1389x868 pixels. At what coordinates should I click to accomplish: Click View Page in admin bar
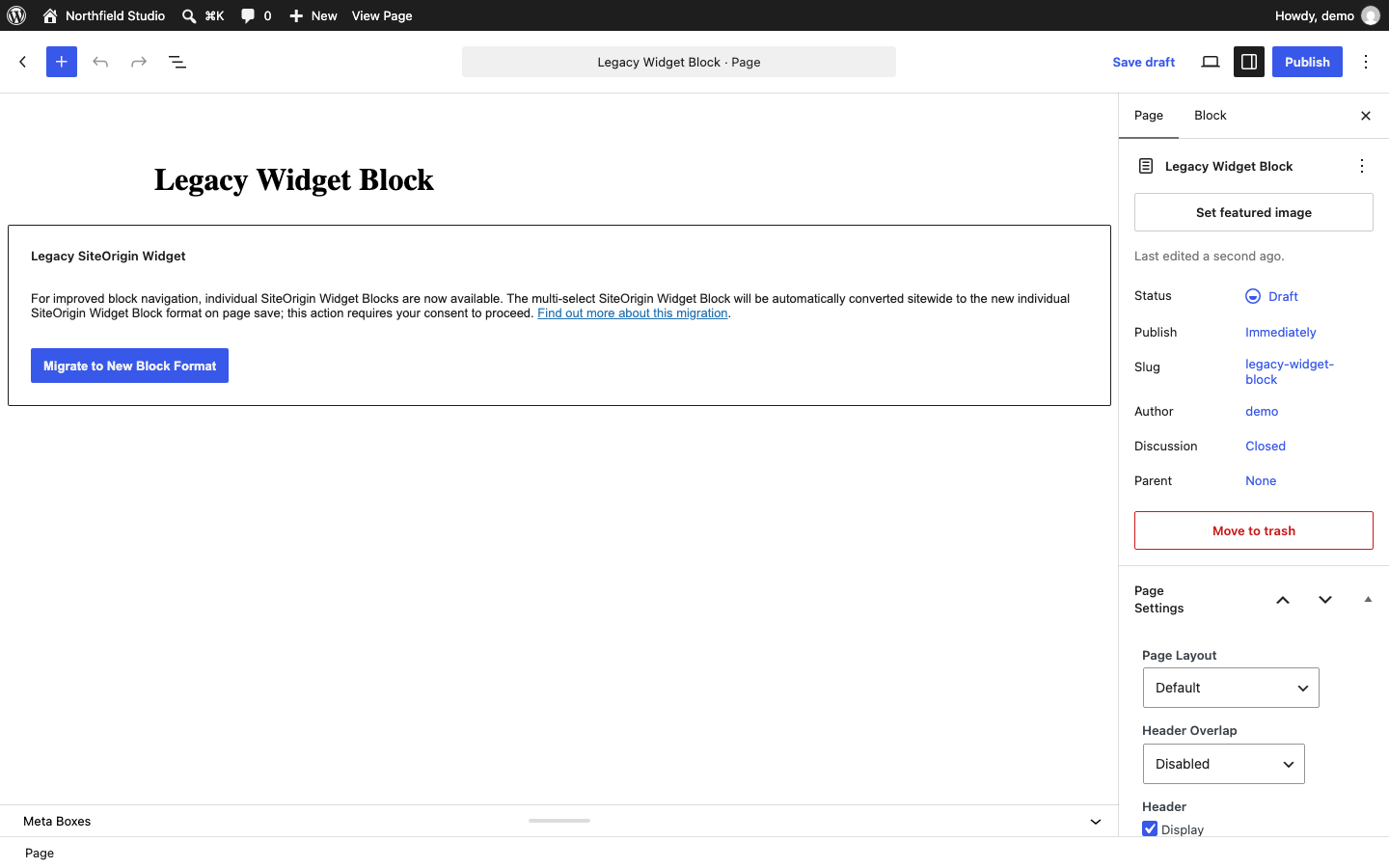coord(382,15)
